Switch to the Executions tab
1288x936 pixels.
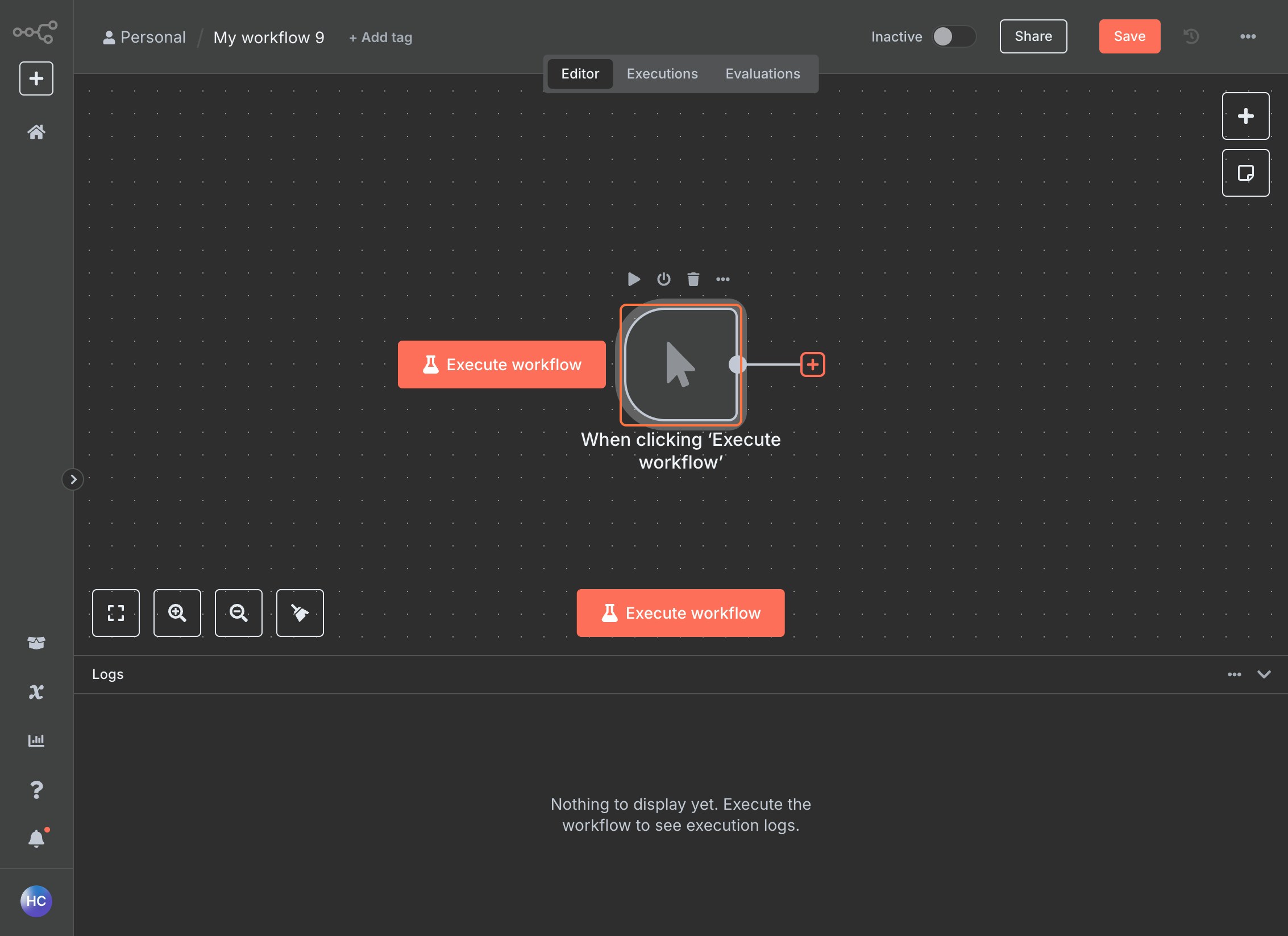point(662,74)
